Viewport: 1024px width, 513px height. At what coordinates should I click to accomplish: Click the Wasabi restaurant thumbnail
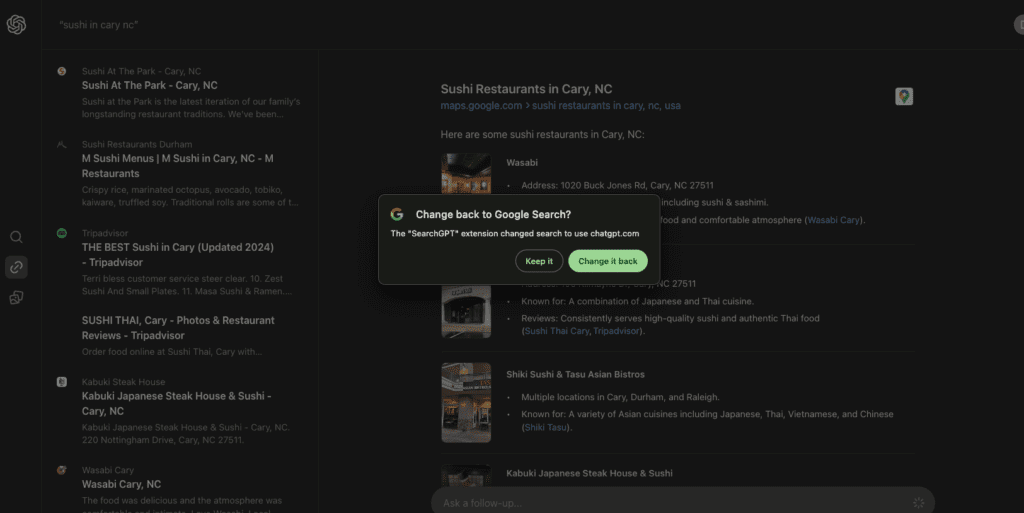click(x=466, y=174)
